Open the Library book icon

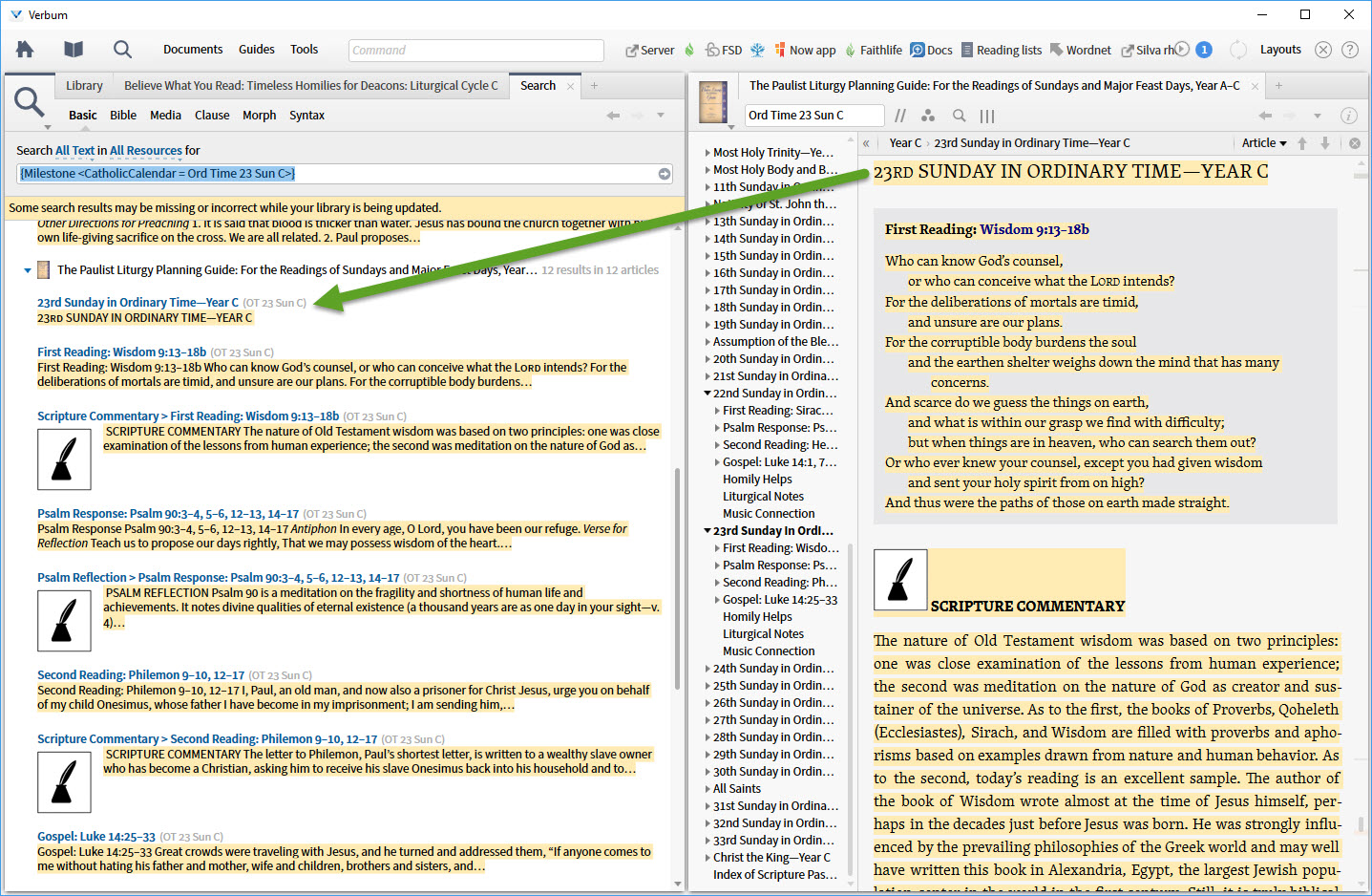click(74, 50)
